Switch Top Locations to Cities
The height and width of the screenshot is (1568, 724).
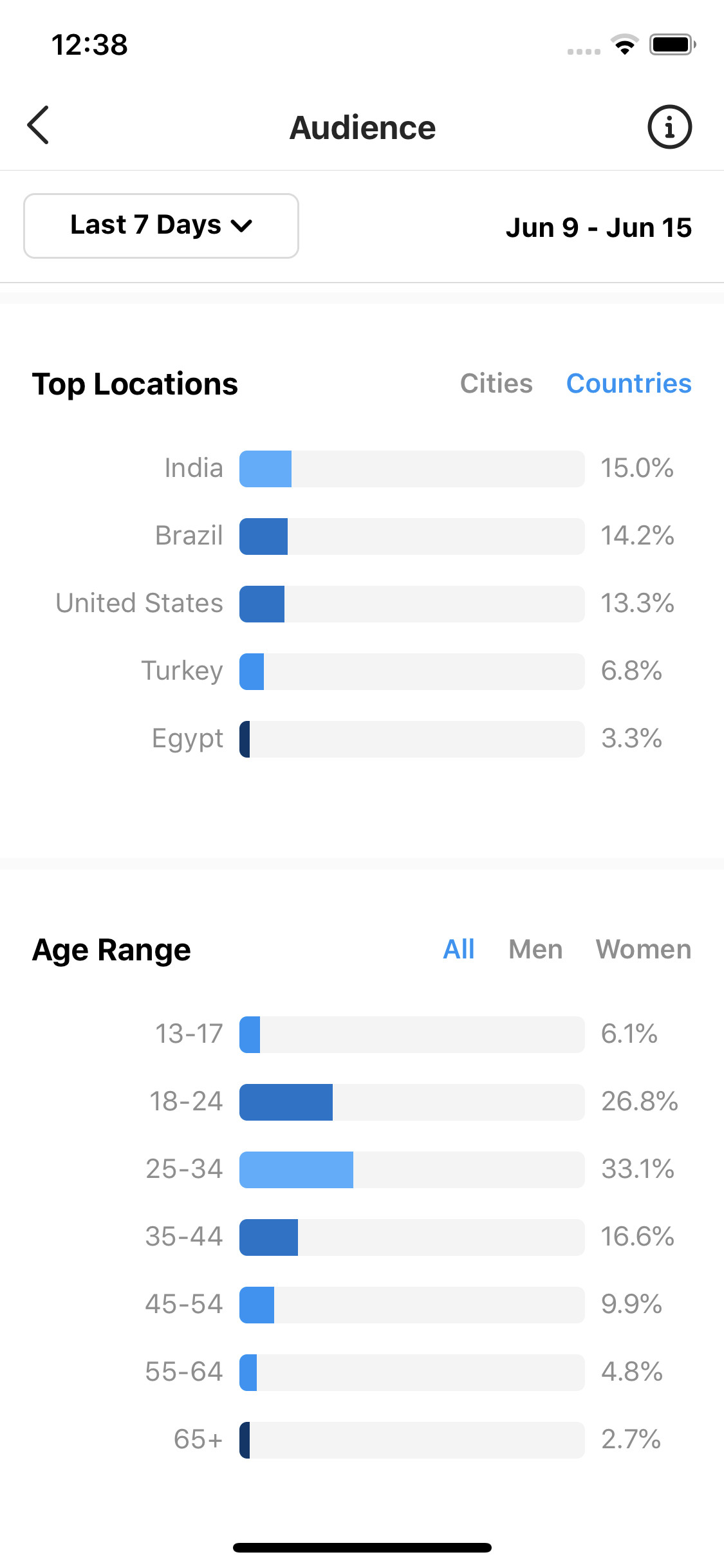496,384
